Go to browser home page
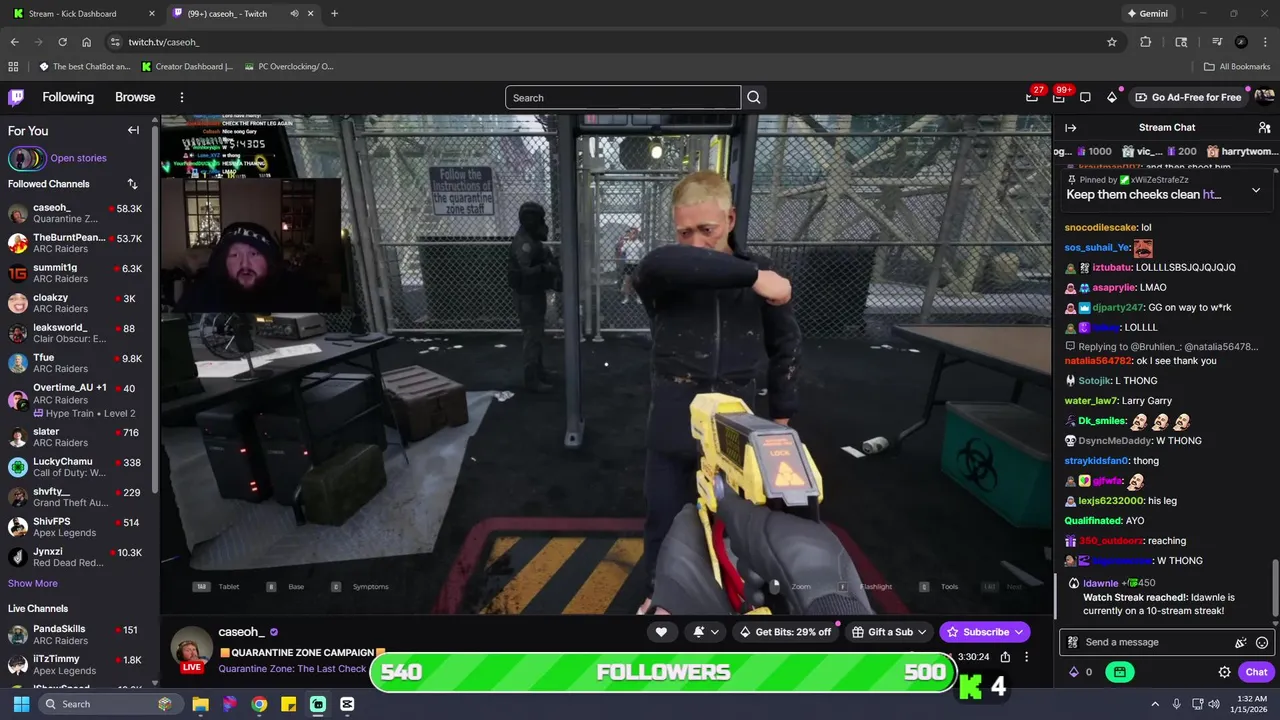 click(87, 42)
